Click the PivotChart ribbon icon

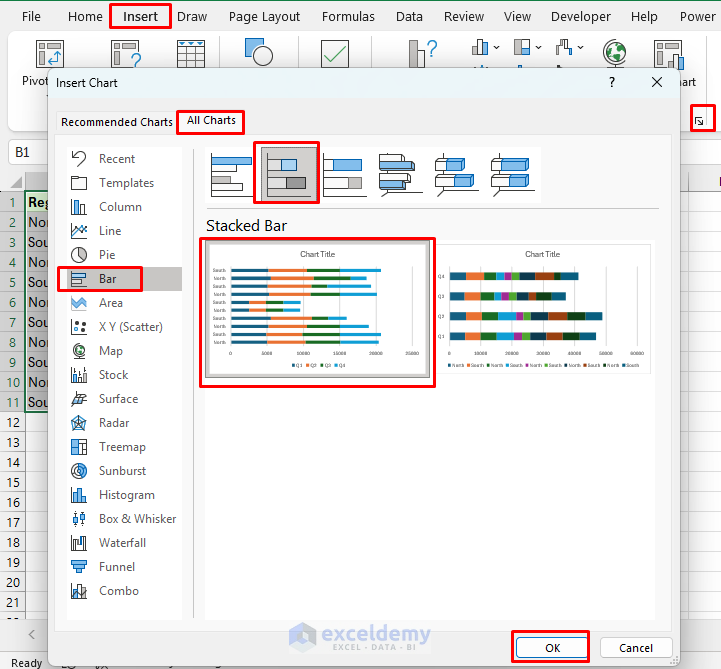coord(669,54)
